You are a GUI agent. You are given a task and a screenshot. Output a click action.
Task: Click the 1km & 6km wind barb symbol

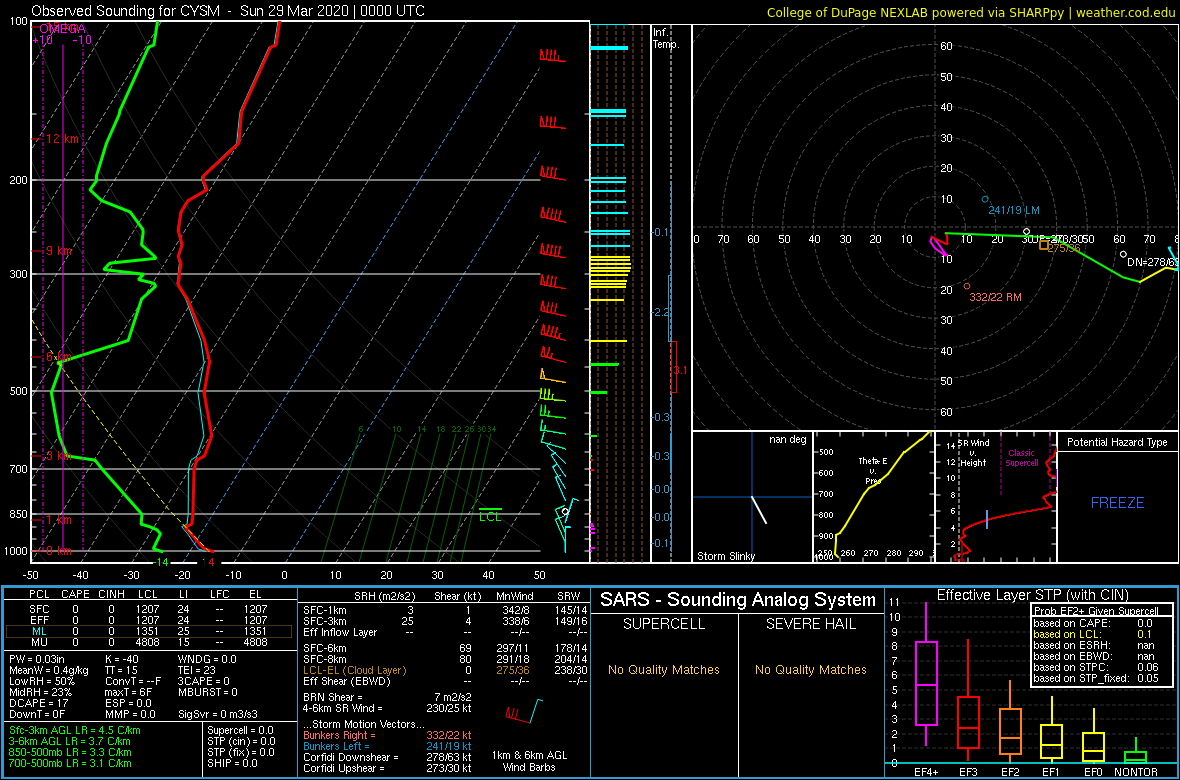pos(525,709)
